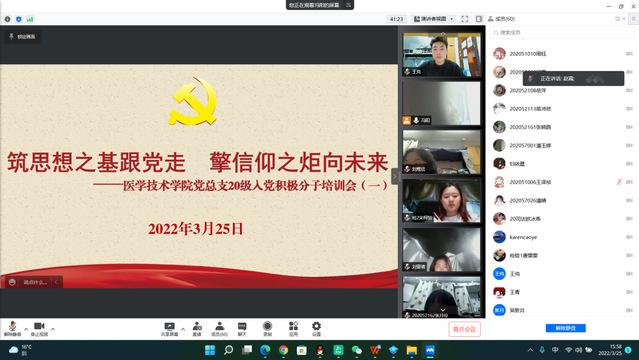Image resolution: width=639 pixels, height=360 pixels.
Task: Toggle the 成员 members panel in bottom toolbar
Action: (219, 329)
